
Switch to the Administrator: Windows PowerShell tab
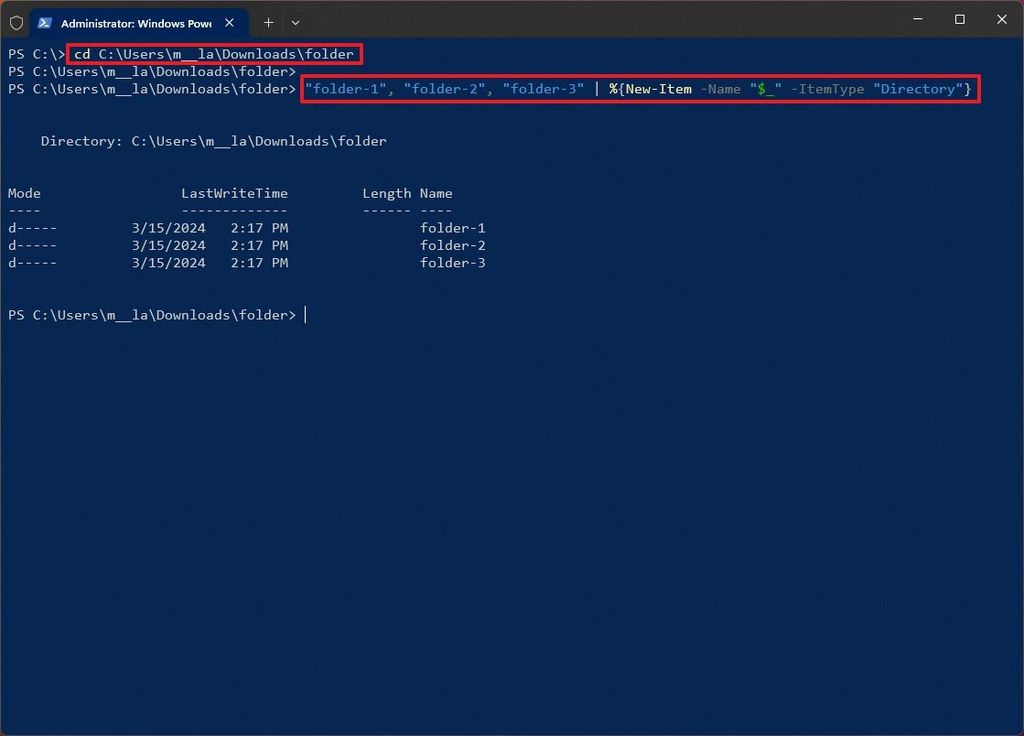[135, 22]
